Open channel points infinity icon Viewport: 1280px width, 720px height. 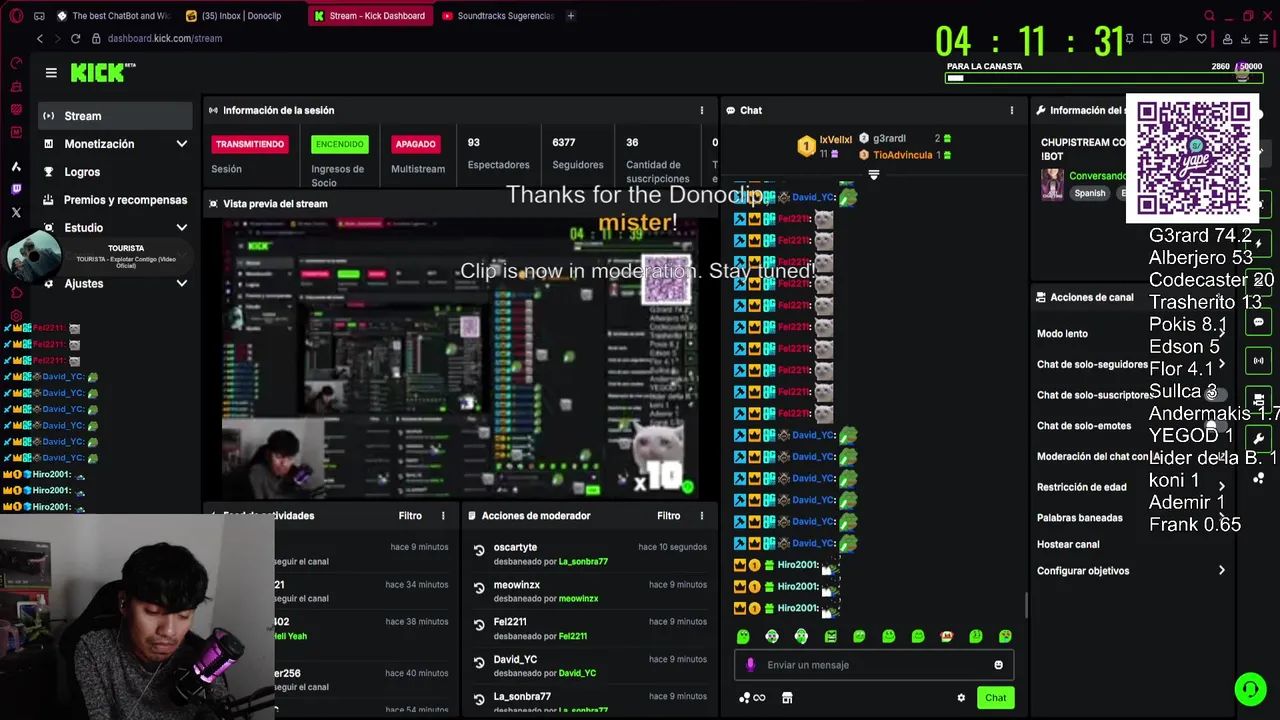point(752,698)
